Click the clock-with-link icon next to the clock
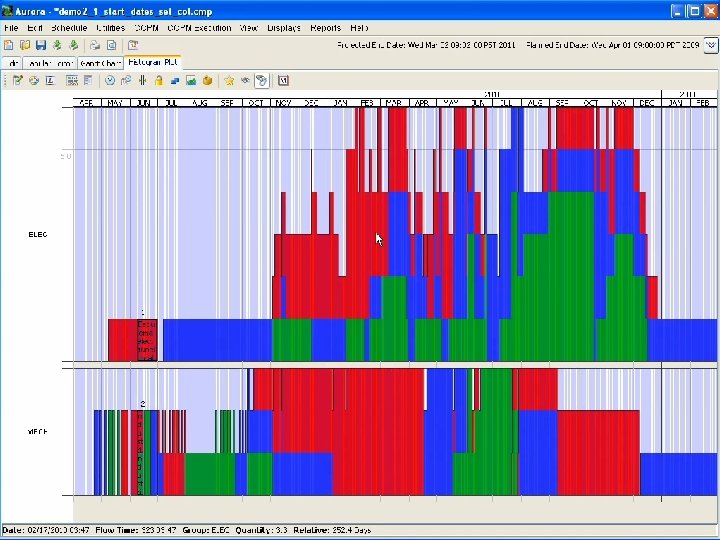Image resolution: width=720 pixels, height=540 pixels. (126, 81)
